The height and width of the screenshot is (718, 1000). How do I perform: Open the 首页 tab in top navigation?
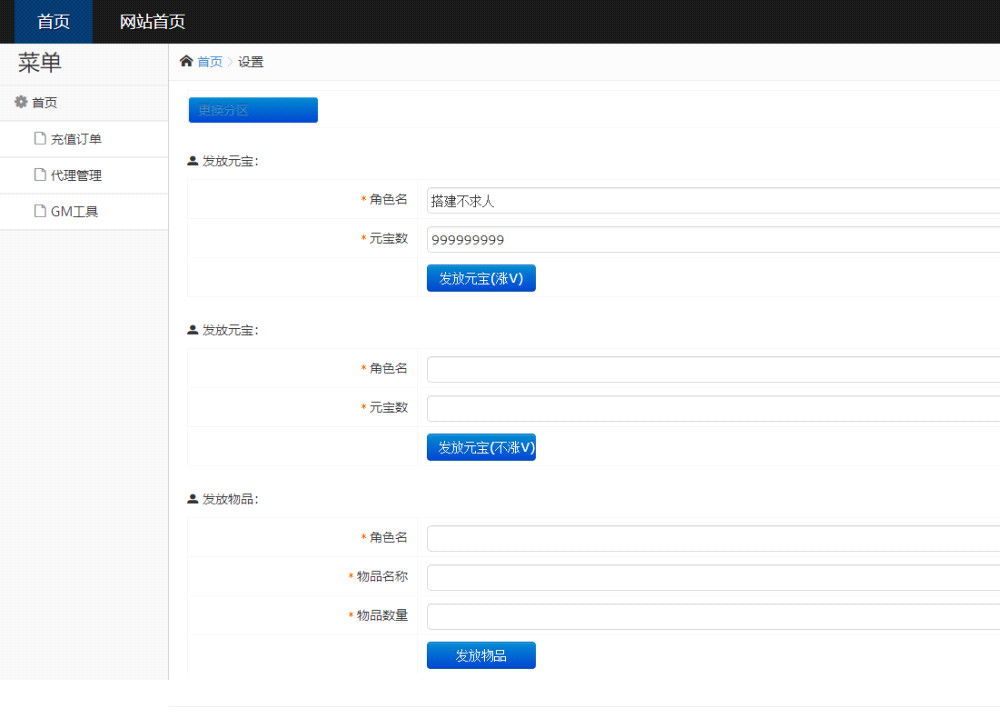pos(53,22)
